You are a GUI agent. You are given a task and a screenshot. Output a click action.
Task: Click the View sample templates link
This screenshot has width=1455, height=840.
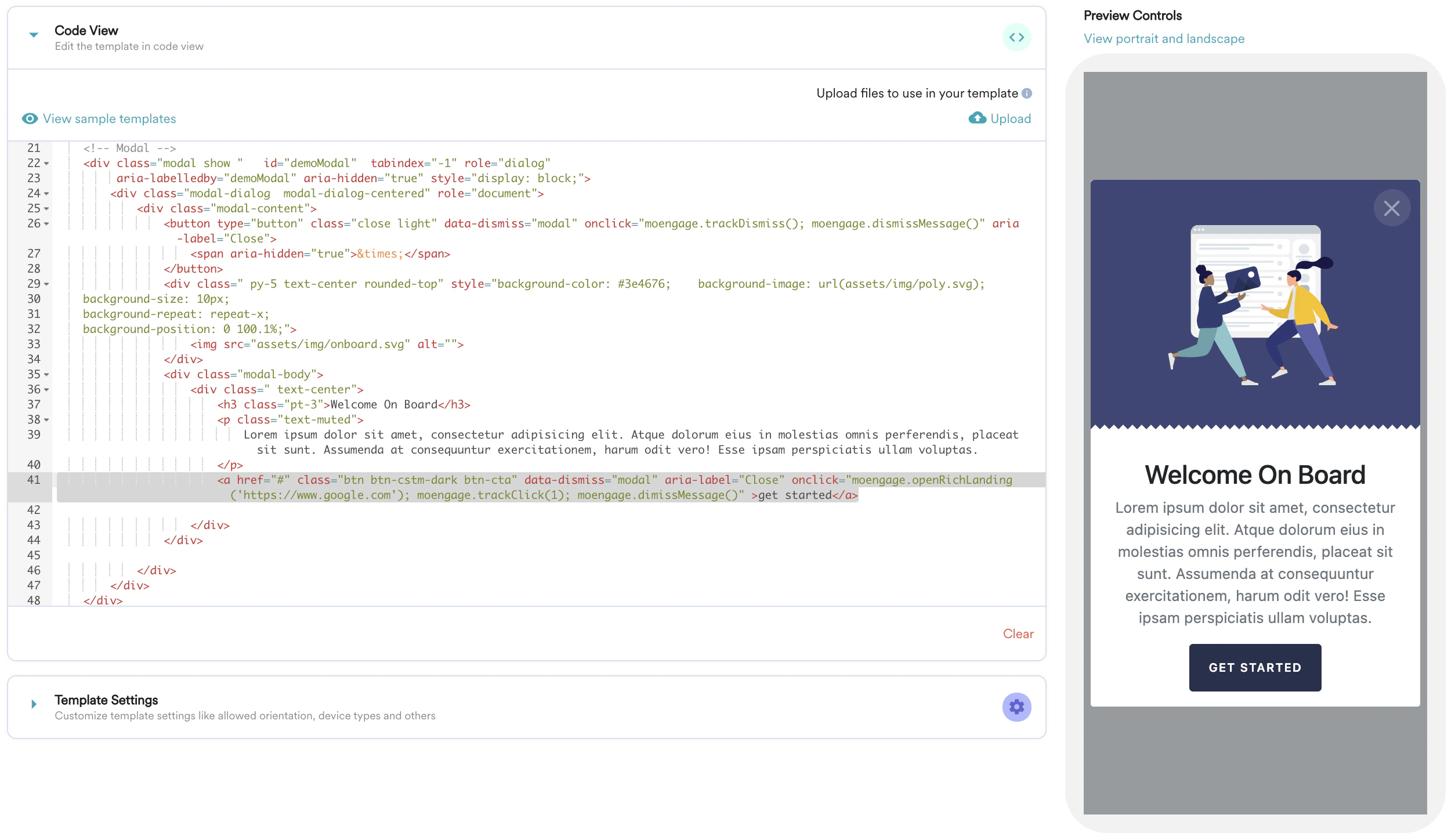110,118
